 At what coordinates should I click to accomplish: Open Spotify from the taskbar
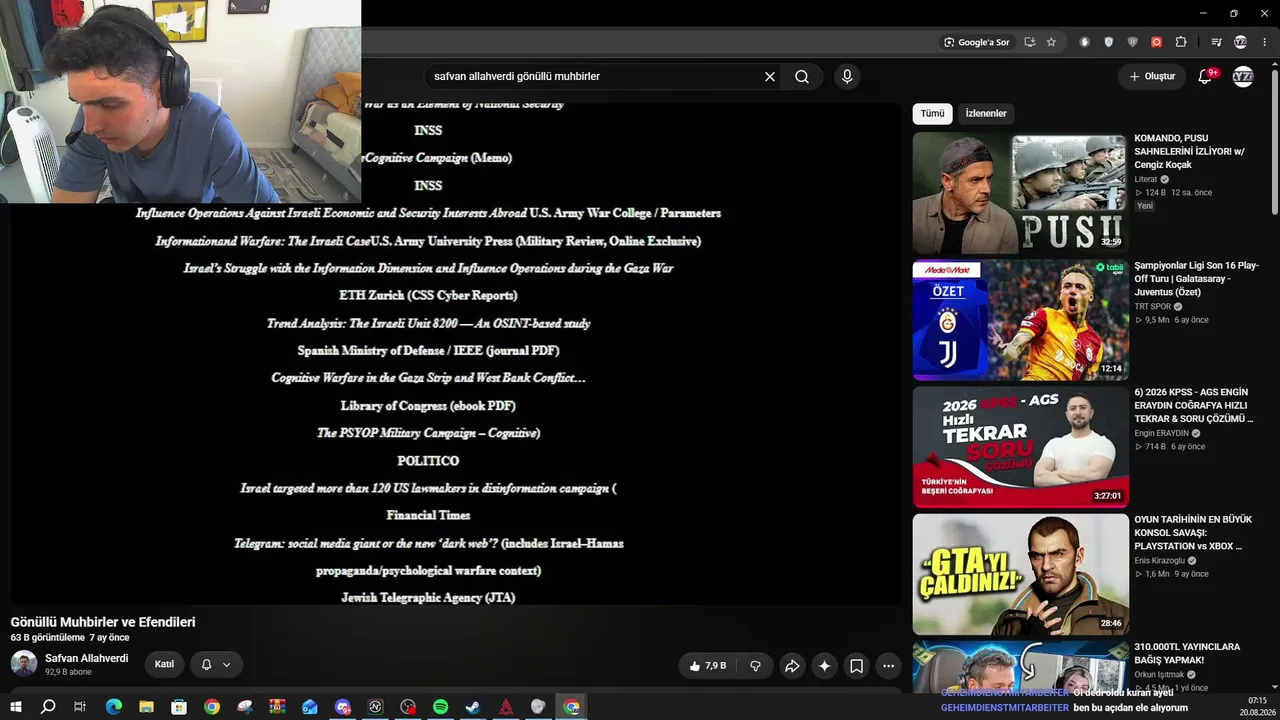tap(441, 707)
